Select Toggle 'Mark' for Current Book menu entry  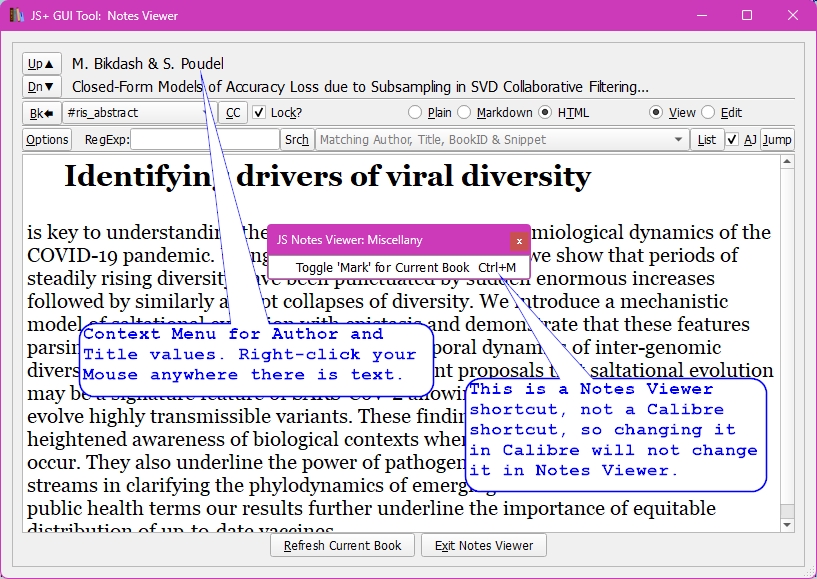[x=399, y=267]
